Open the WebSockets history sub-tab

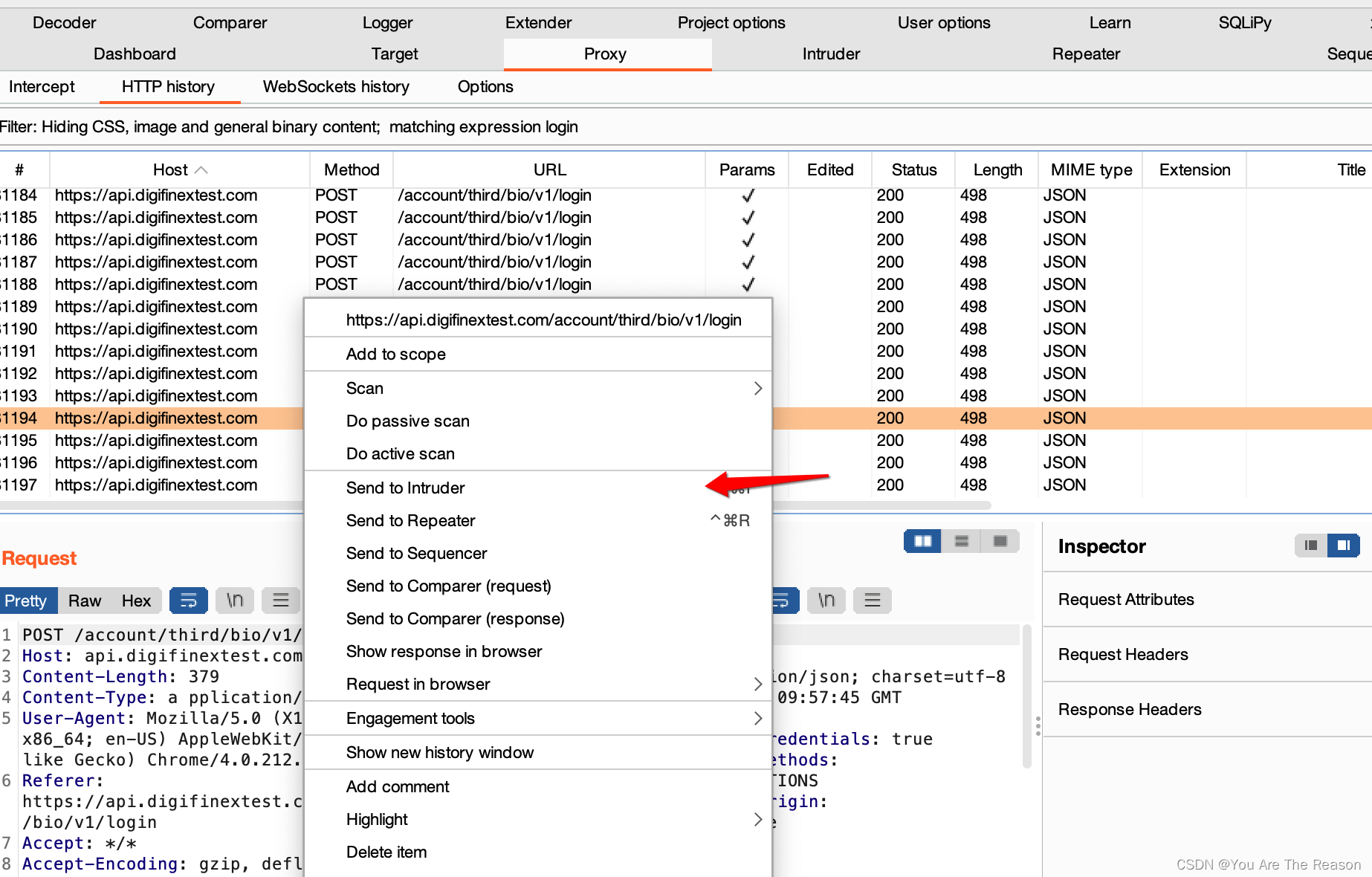(x=336, y=87)
